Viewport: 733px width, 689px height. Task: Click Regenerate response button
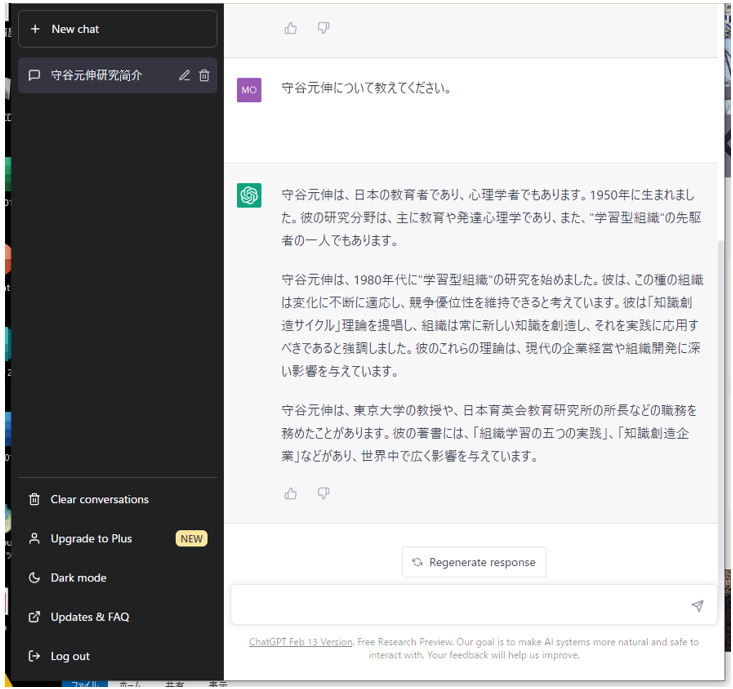474,562
